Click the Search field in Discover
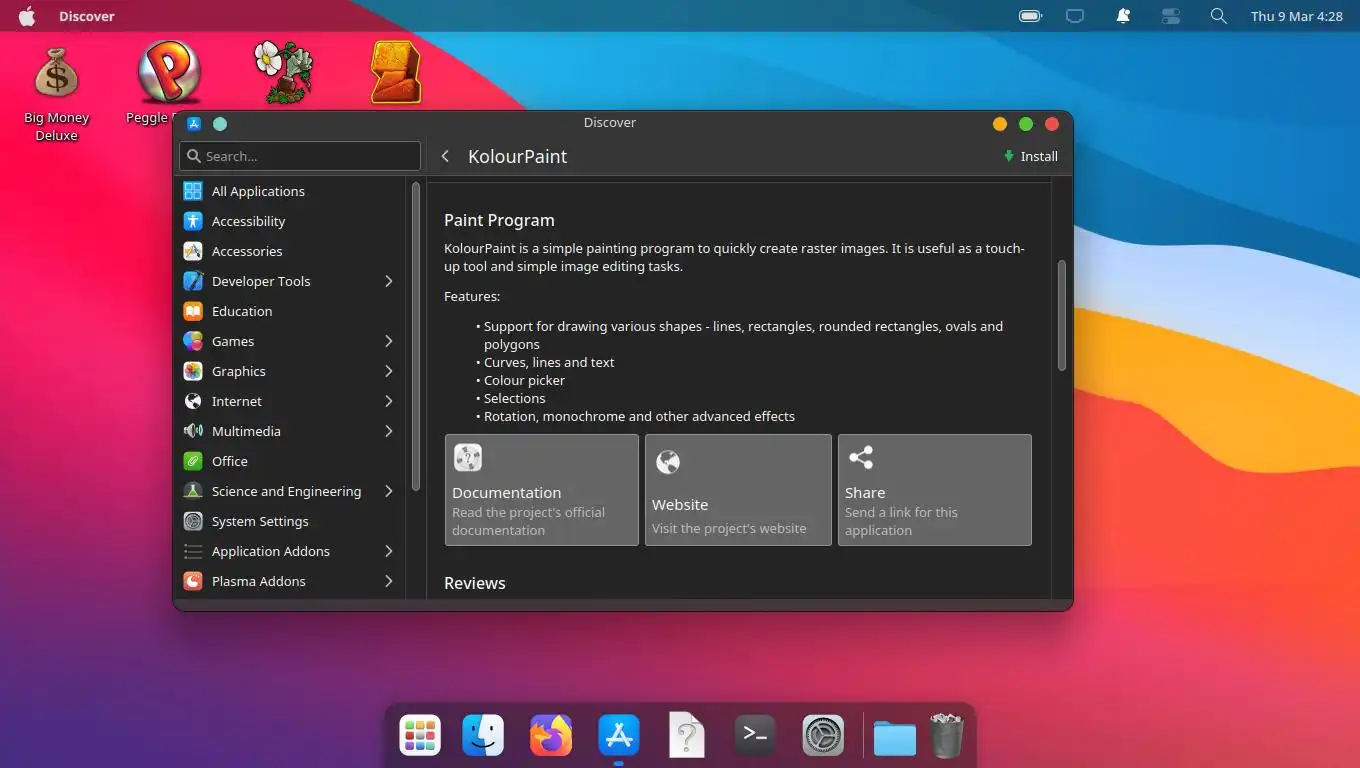Viewport: 1360px width, 768px height. point(300,156)
